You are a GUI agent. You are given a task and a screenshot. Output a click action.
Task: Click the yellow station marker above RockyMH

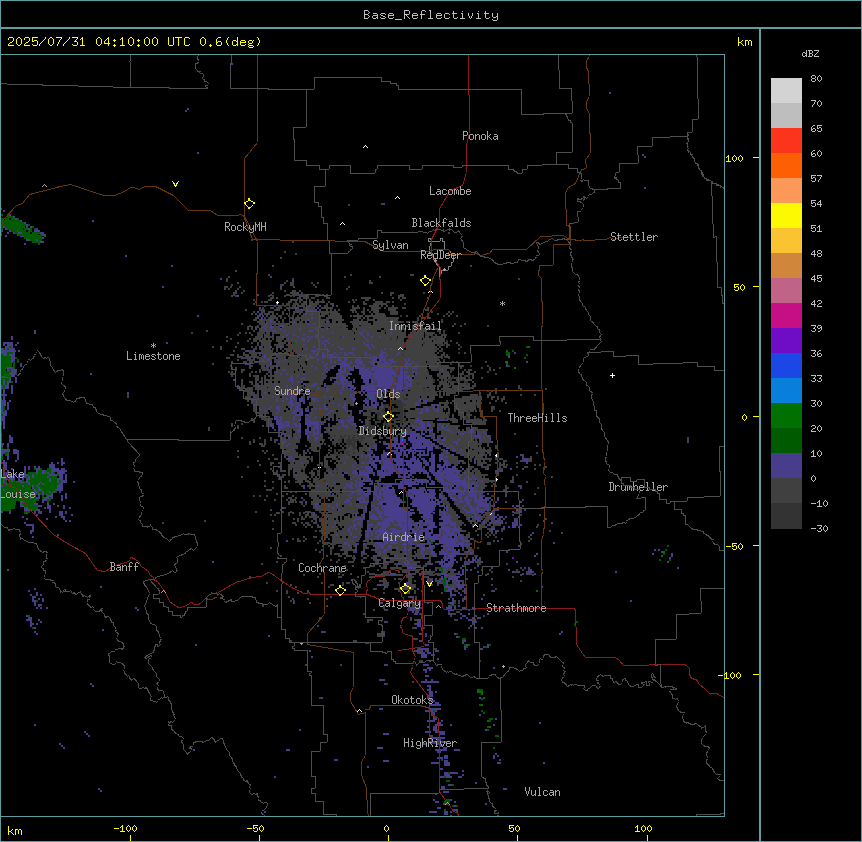point(250,204)
